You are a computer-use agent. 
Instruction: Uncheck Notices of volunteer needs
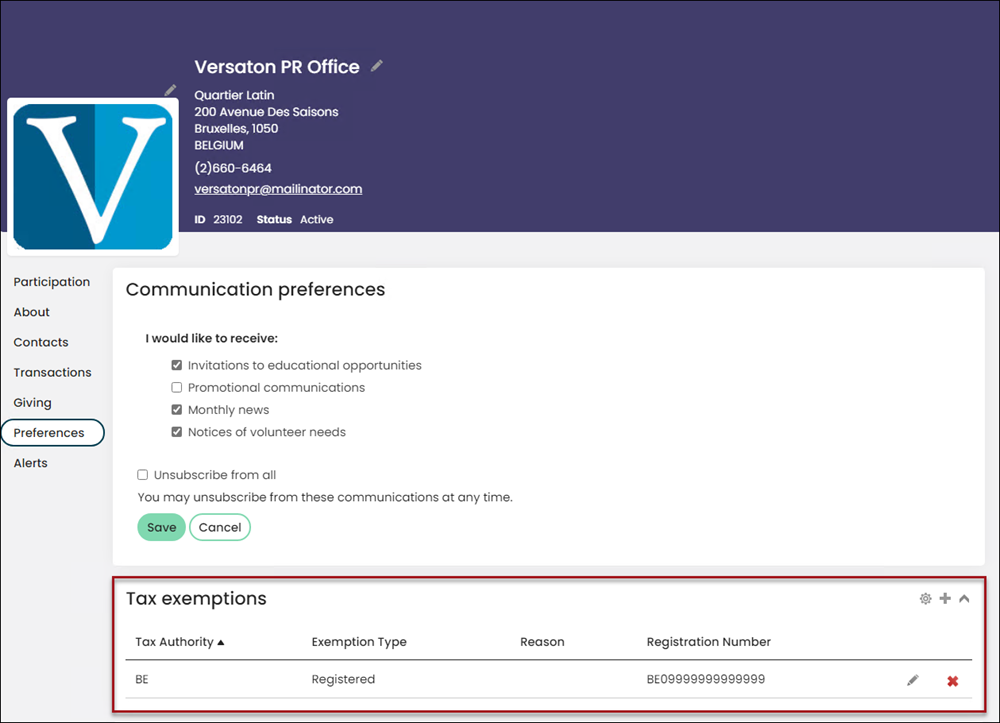point(177,432)
